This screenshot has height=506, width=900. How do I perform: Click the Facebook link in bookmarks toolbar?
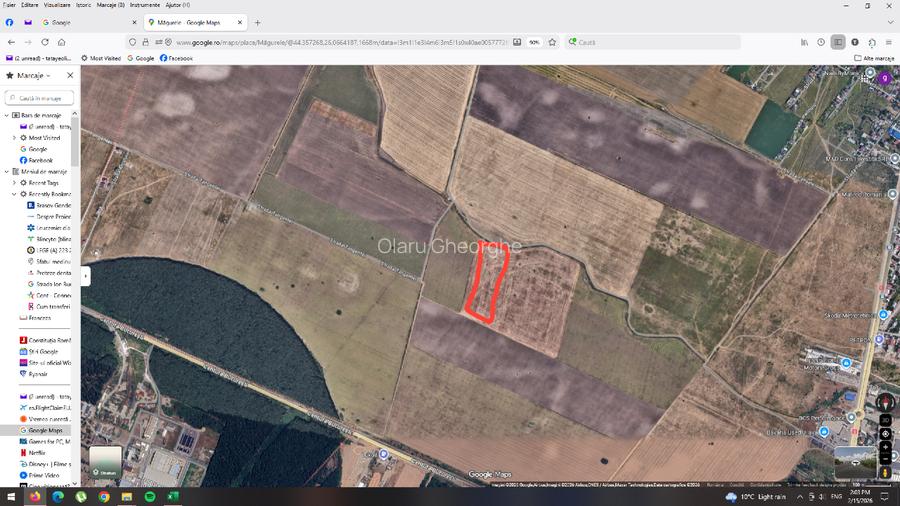pos(176,58)
